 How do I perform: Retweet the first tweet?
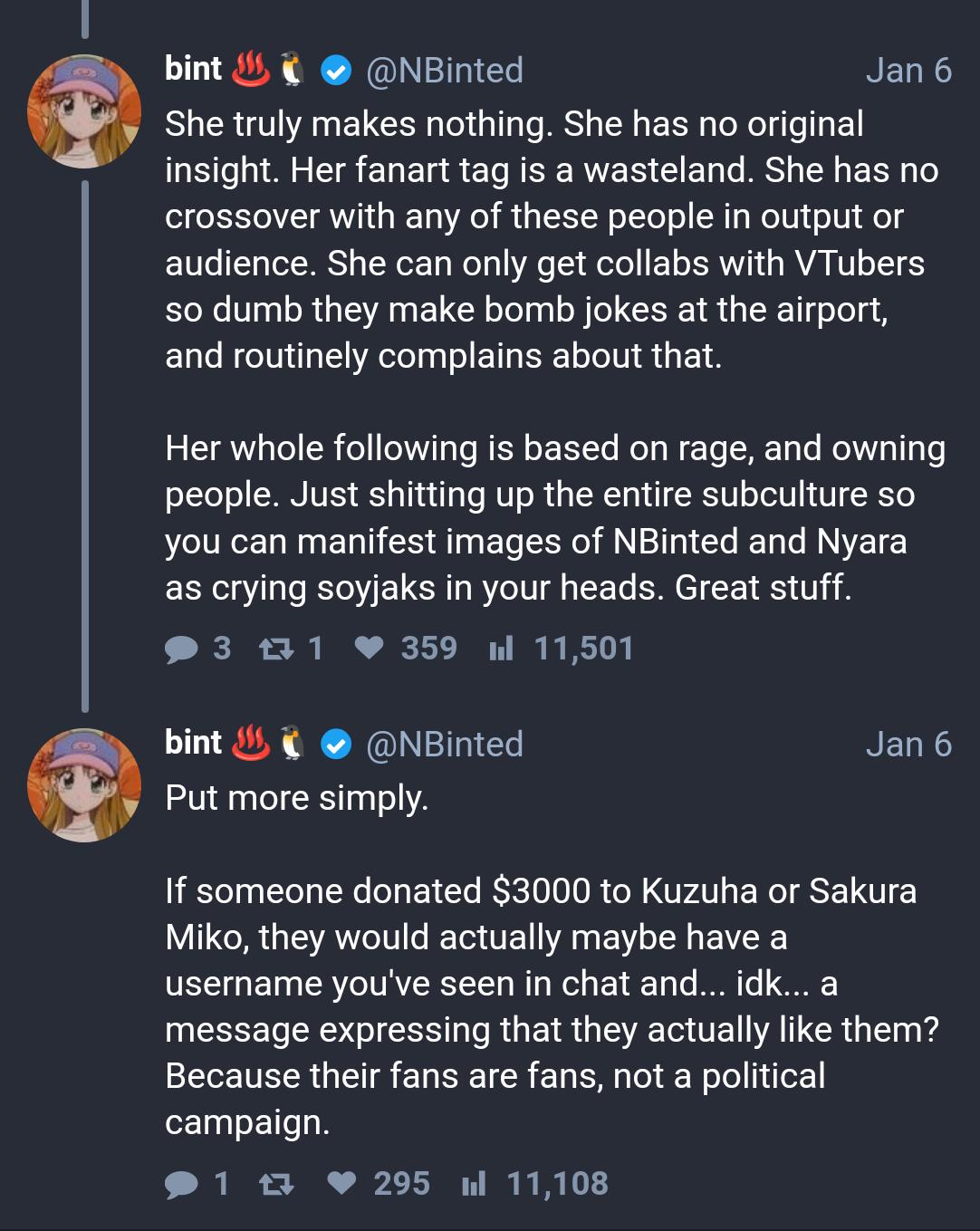(x=276, y=649)
